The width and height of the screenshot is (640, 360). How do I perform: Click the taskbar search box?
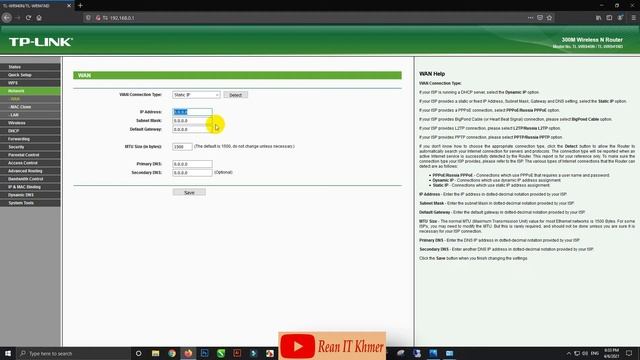(73, 353)
